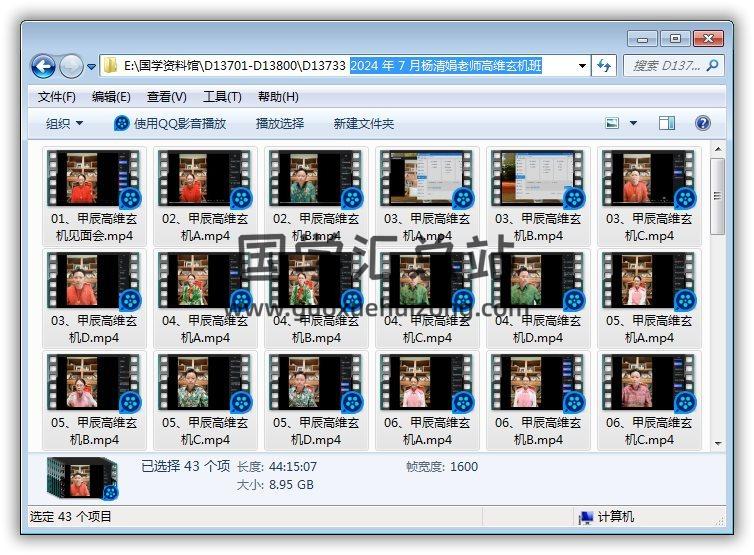The image size is (754, 555).
Task: Select video 05、甲辰高维玄机B.mp4 thumbnail
Action: 94,382
